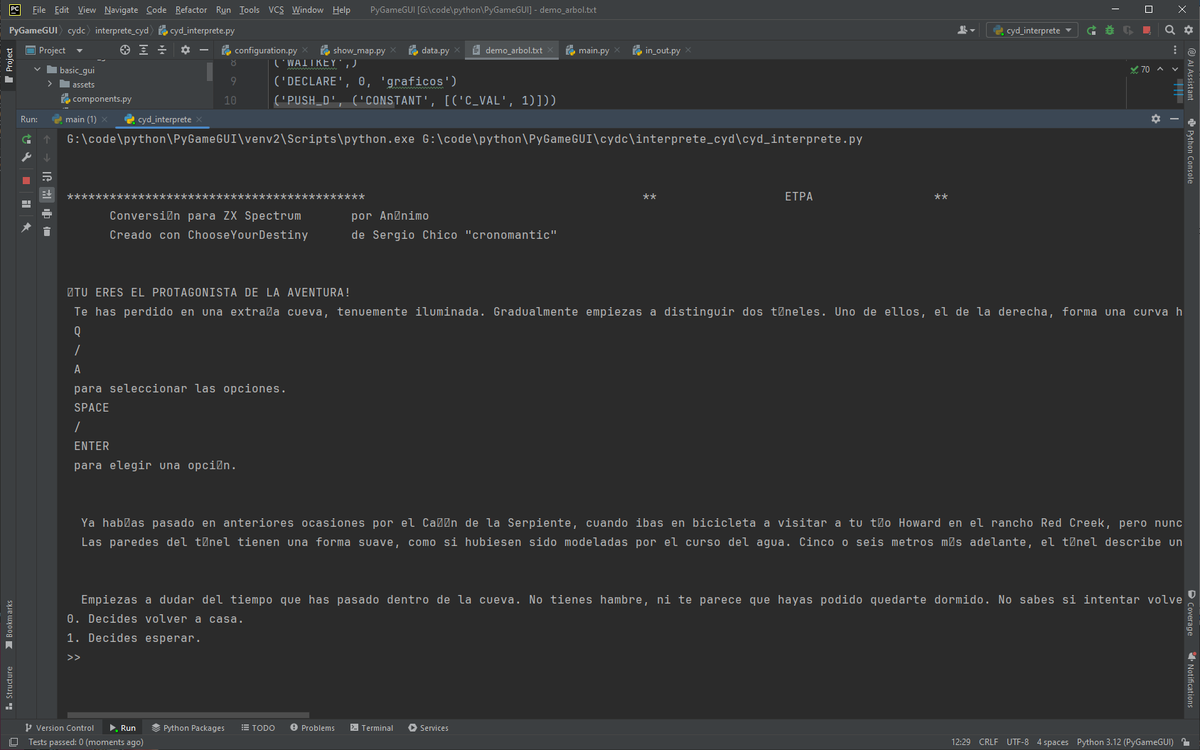Screen dimensions: 1200x750
Task: Open Bookmarks side tool window
Action: pos(9,625)
